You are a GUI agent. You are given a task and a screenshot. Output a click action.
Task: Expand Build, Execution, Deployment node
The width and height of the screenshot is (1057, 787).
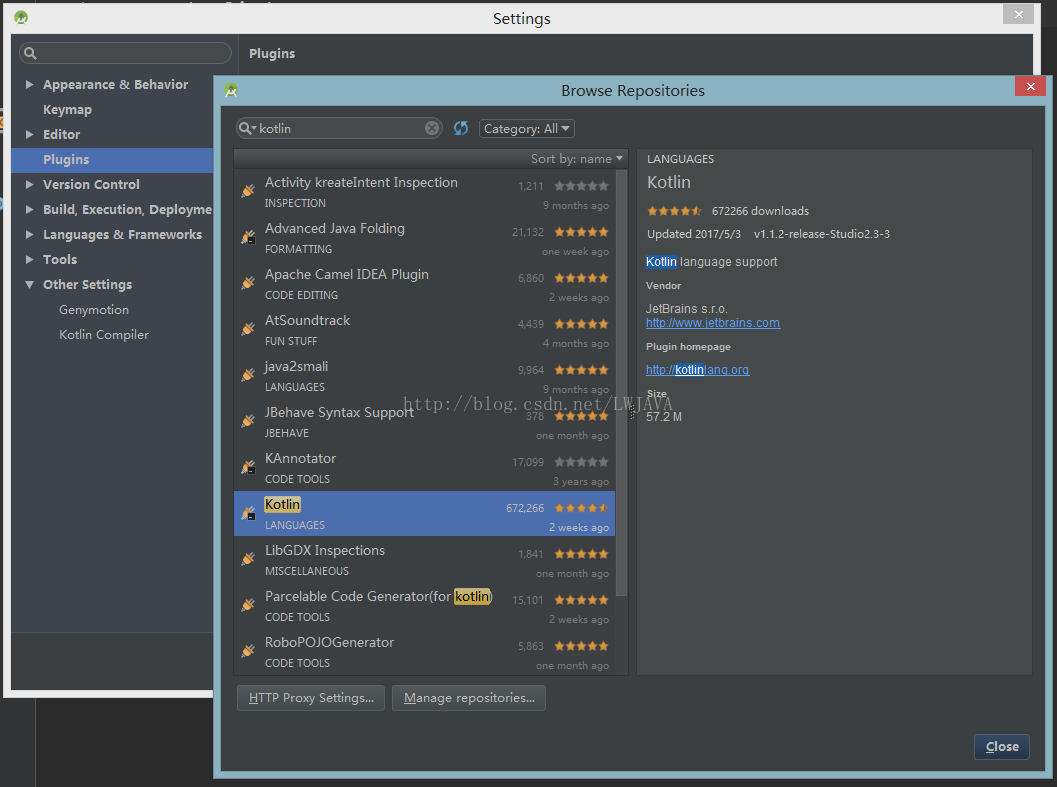(30, 209)
